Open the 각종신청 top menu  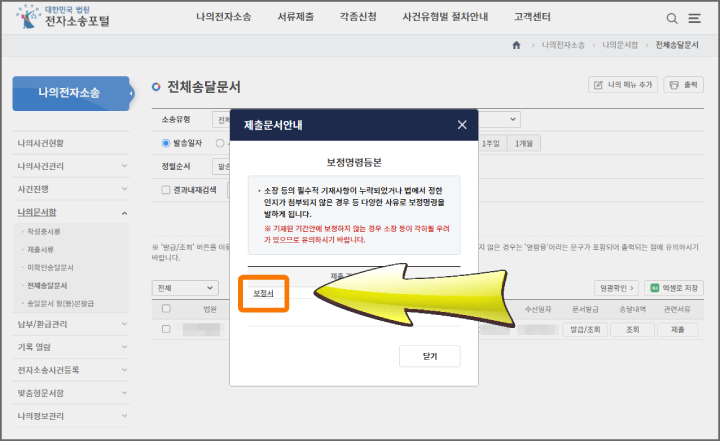click(358, 17)
